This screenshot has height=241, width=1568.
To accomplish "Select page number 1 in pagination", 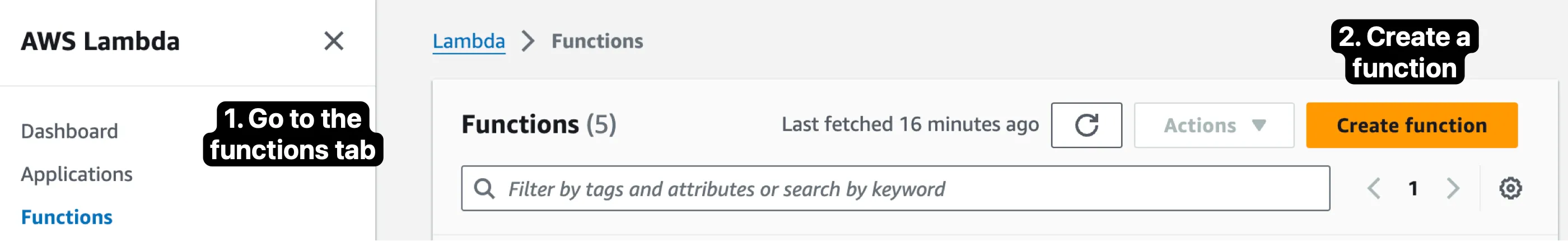I will (x=1413, y=189).
